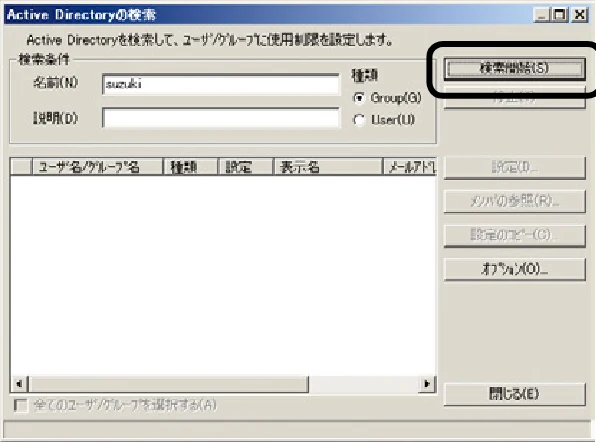
Task: Click the horizontal scrollbar thumb
Action: pyautogui.click(x=168, y=384)
